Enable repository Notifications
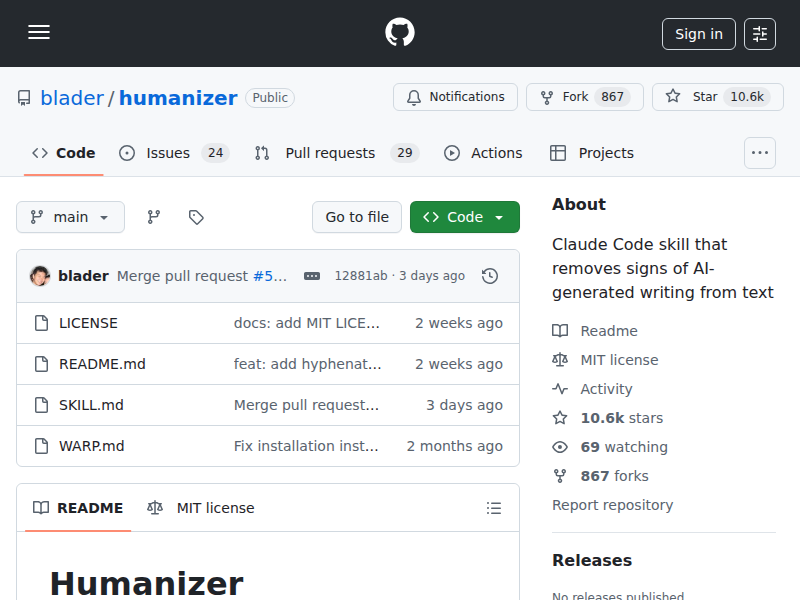 coord(455,97)
